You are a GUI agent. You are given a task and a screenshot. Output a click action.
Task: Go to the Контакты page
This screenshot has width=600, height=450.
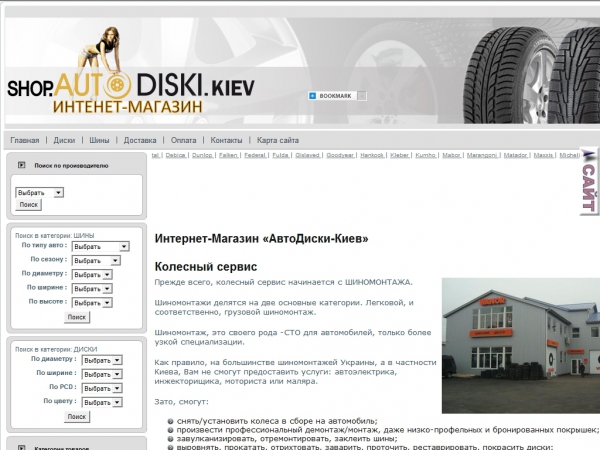(x=226, y=140)
